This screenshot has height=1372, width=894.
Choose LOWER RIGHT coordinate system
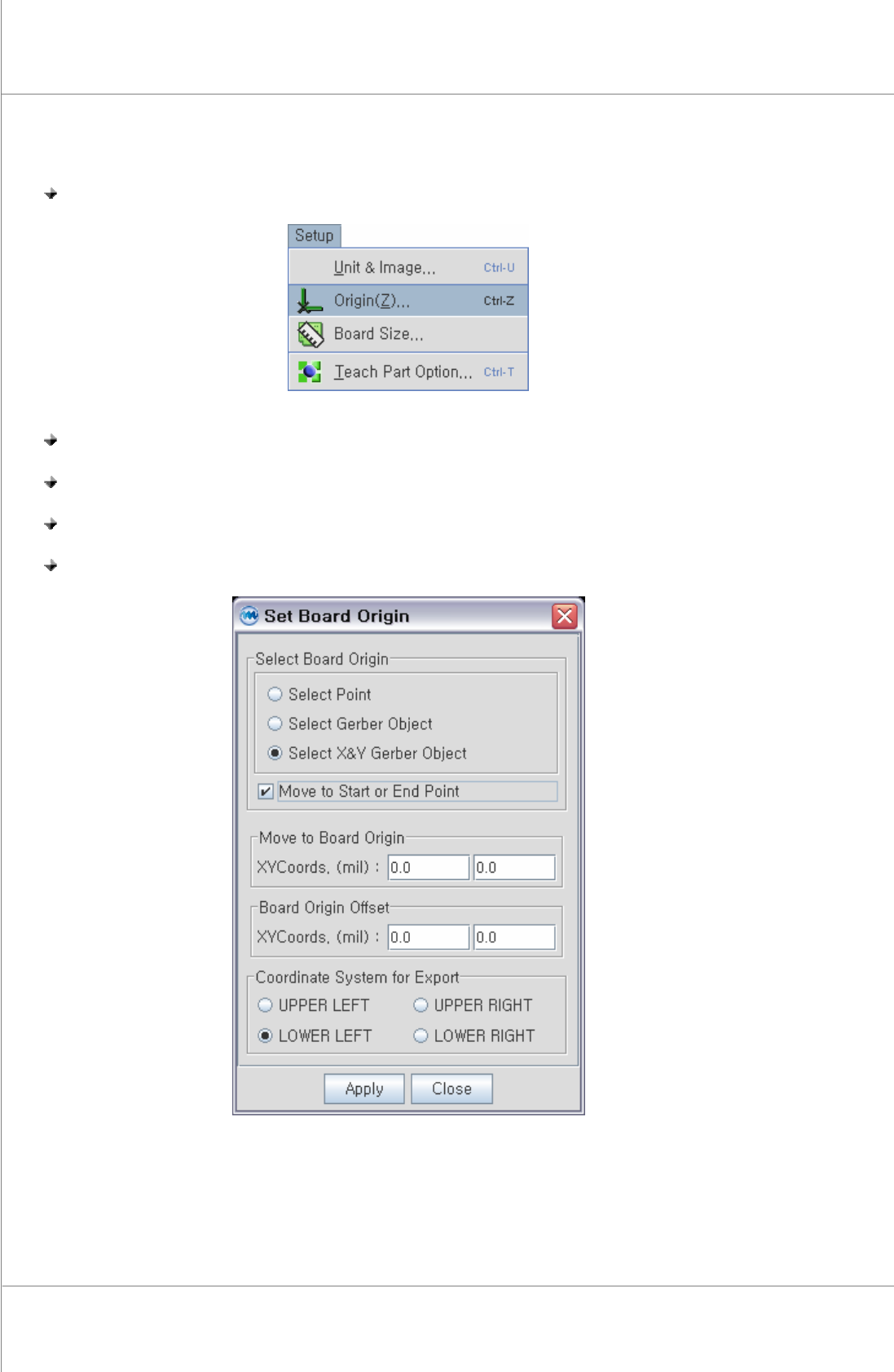pos(421,1036)
